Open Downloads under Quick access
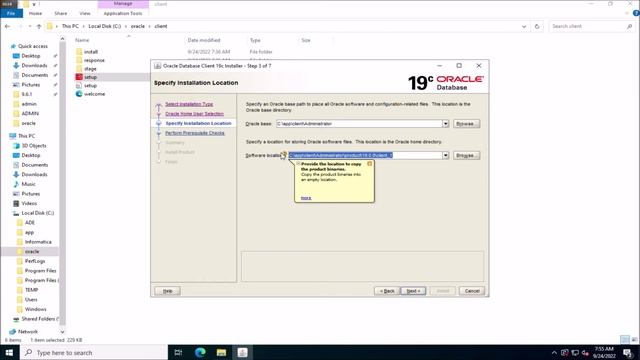Screen dimensions: 640x360 (x=34, y=65)
